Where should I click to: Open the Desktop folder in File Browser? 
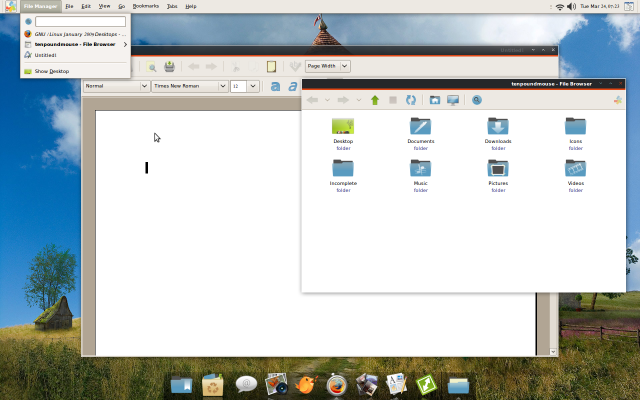343,126
